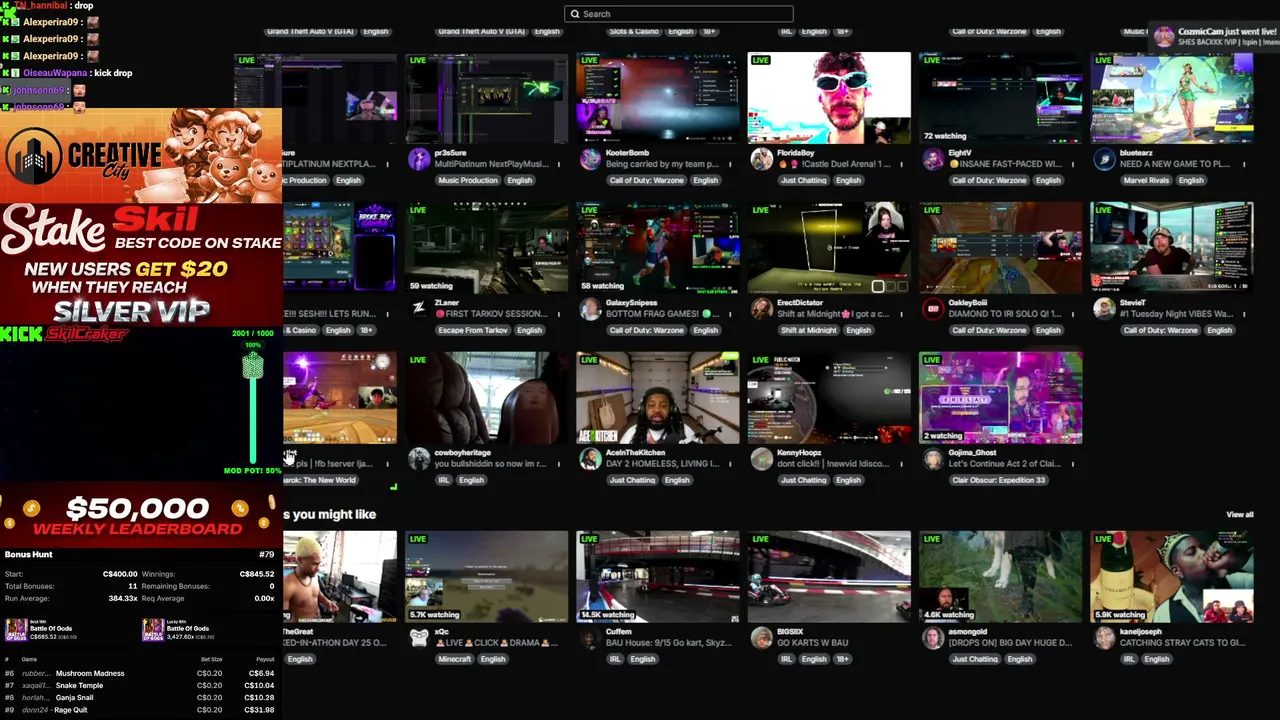Click OakleyBoiii's channel logo
The height and width of the screenshot is (720, 1280).
click(933, 309)
